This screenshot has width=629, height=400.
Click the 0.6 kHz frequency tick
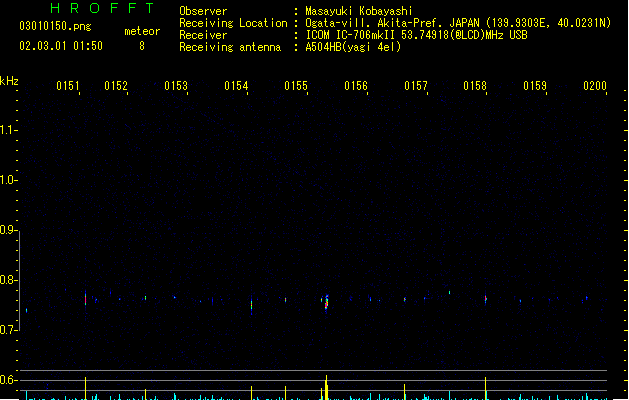(8, 380)
